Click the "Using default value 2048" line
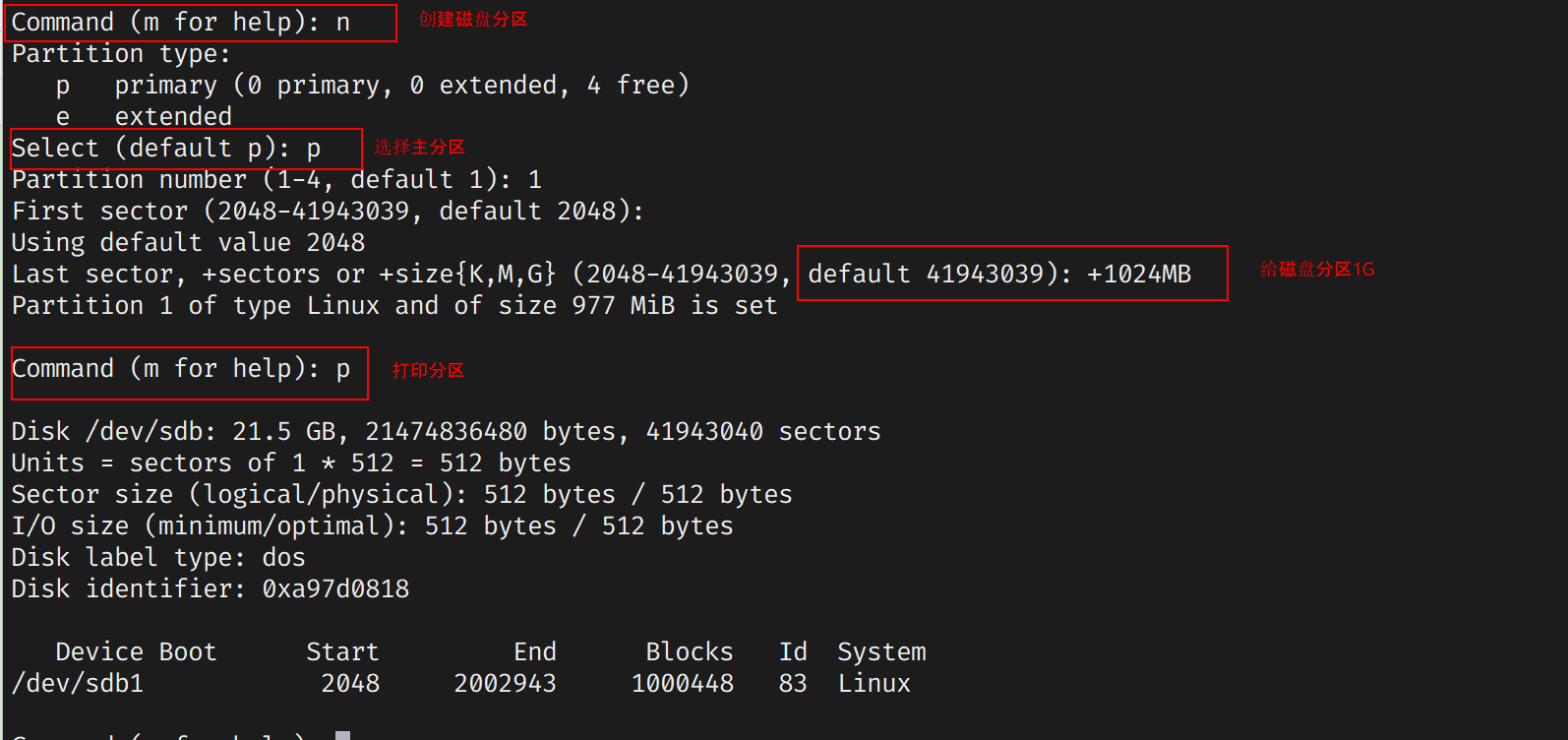The image size is (1568, 740). coord(188,242)
